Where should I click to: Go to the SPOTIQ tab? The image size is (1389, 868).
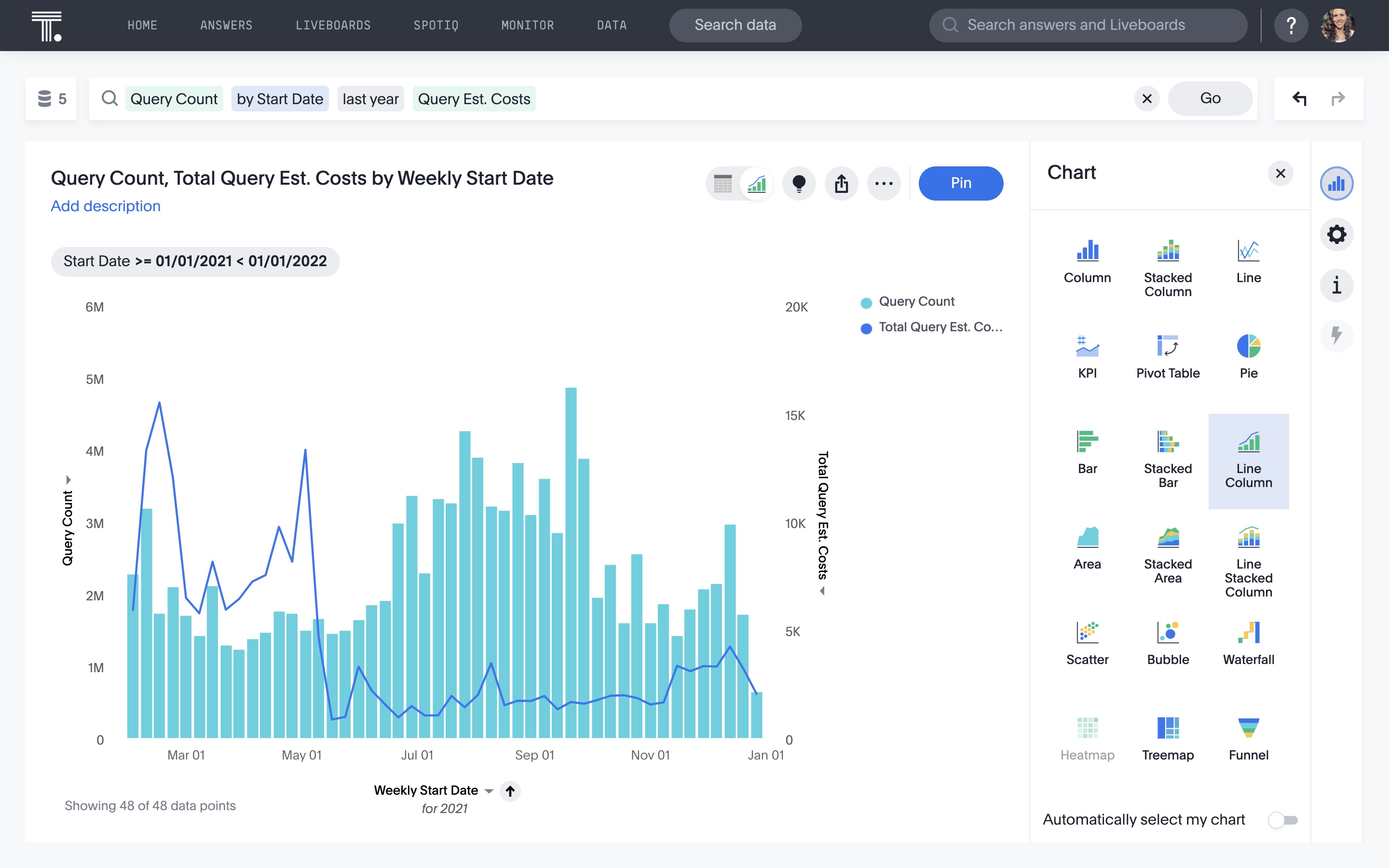click(436, 25)
